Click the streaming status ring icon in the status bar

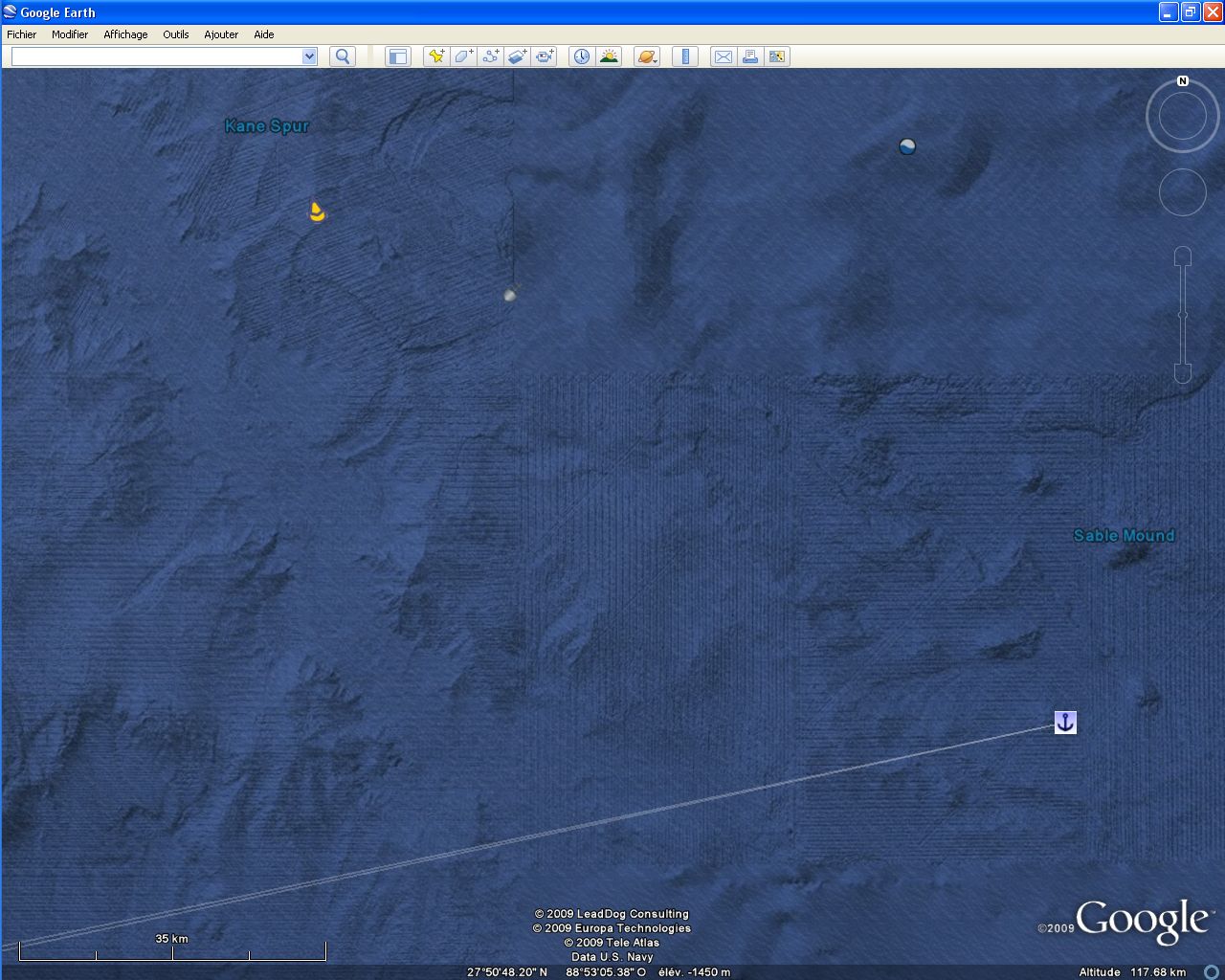point(1211,972)
